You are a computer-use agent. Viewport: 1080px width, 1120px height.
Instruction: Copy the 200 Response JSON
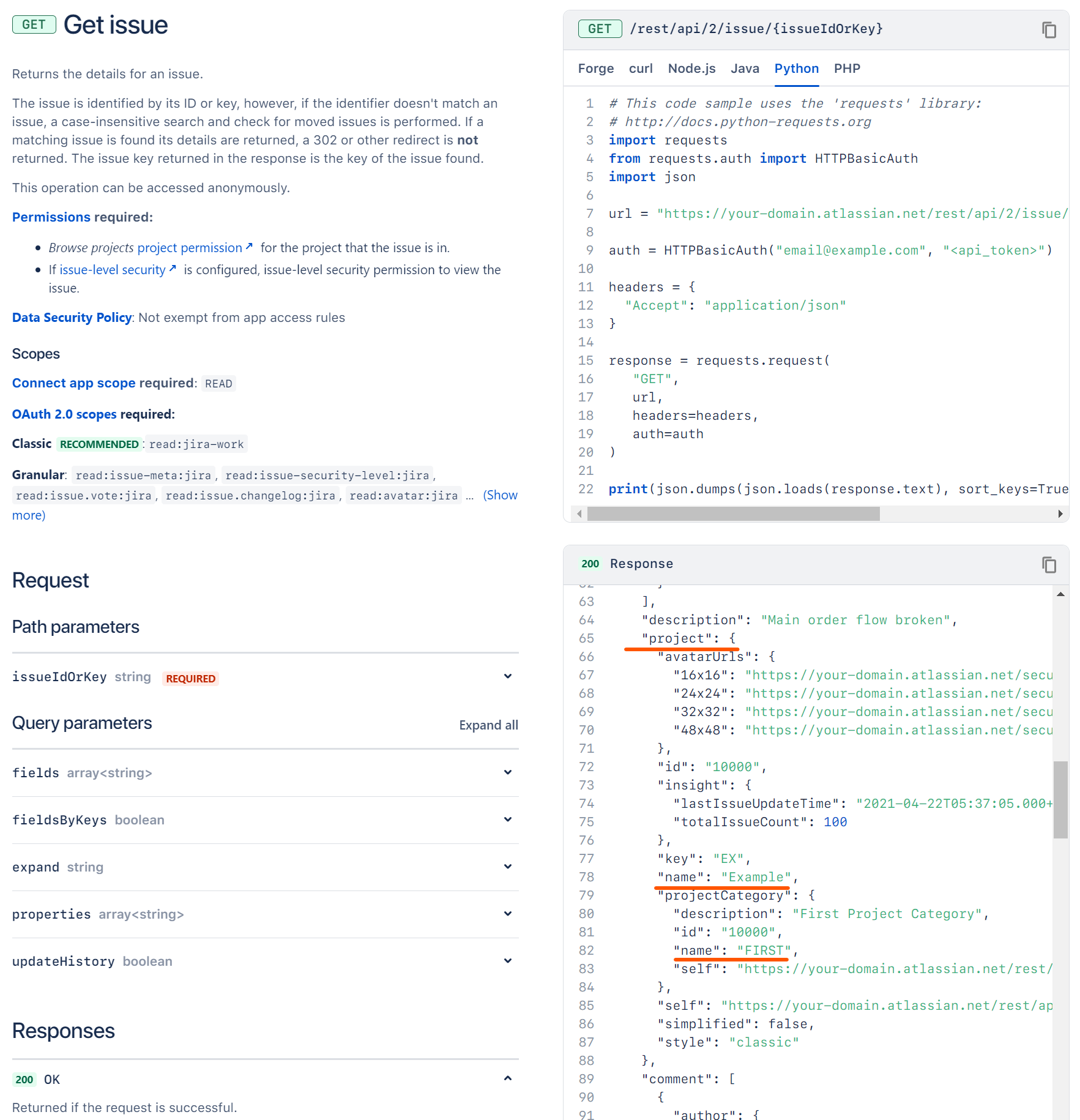pos(1049,564)
